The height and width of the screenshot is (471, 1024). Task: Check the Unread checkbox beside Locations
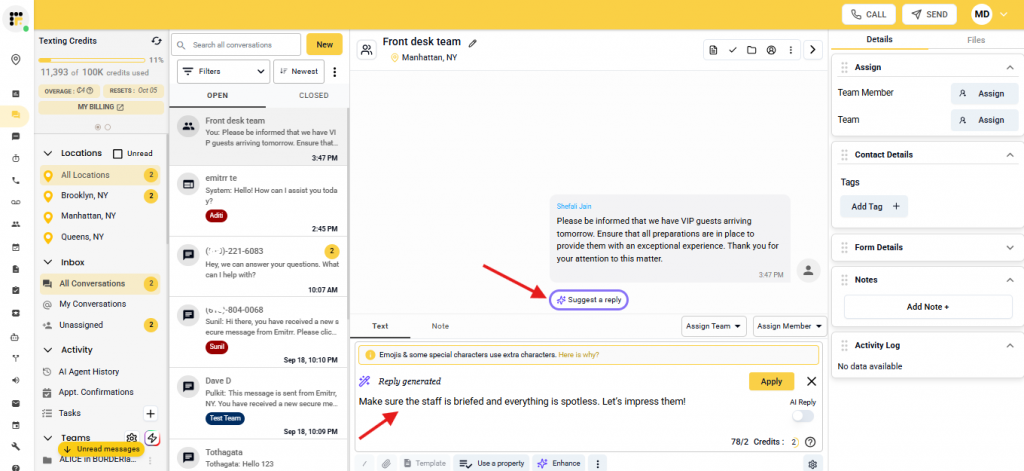click(118, 154)
